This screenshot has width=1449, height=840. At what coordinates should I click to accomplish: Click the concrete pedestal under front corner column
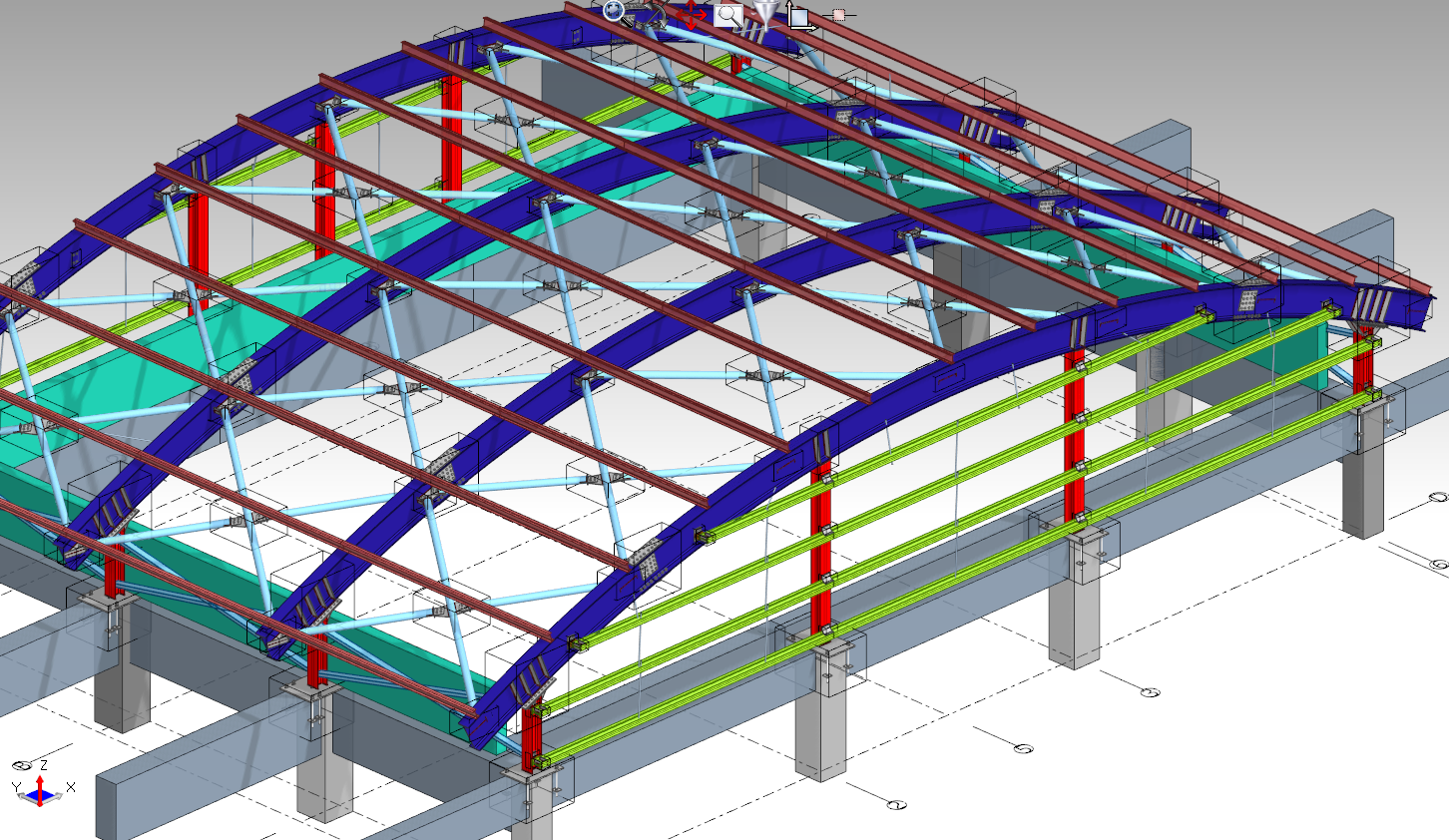(x=534, y=813)
